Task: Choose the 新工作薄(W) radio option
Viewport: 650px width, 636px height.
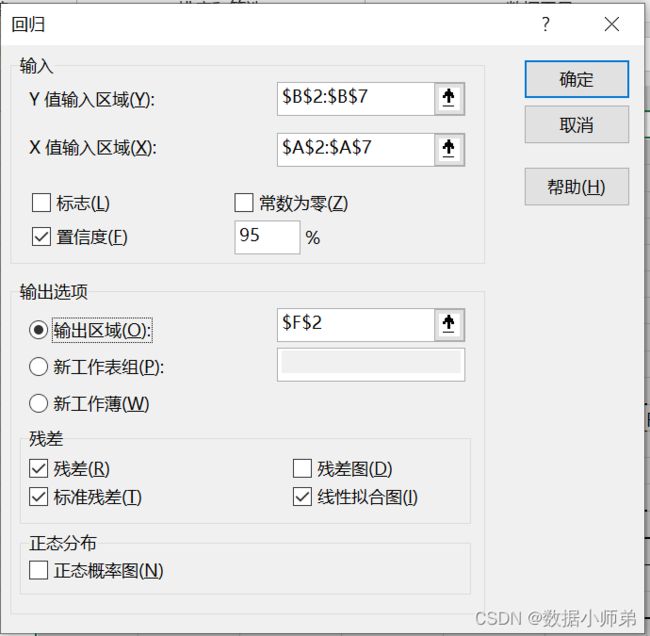Action: pos(39,403)
